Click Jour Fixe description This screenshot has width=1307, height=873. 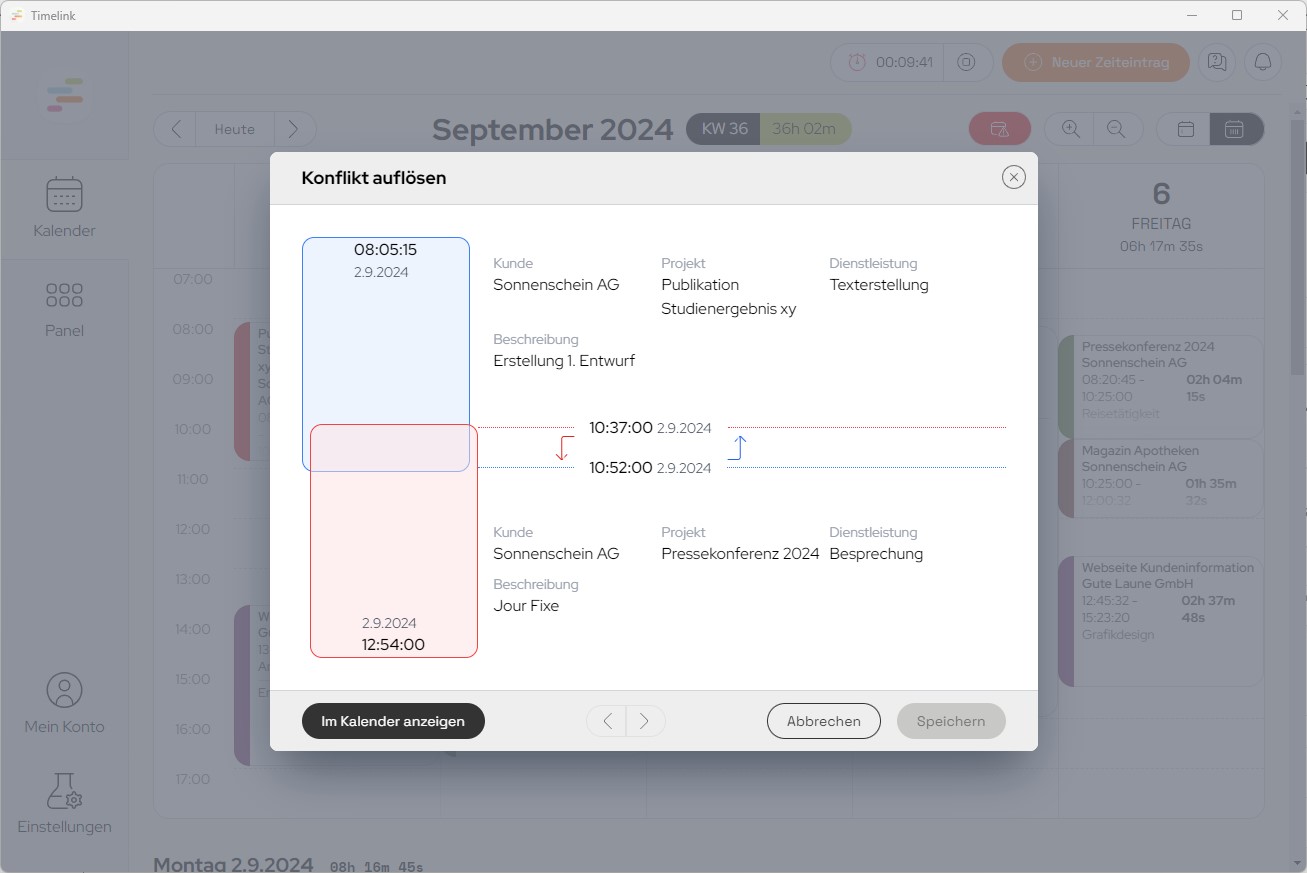[526, 606]
